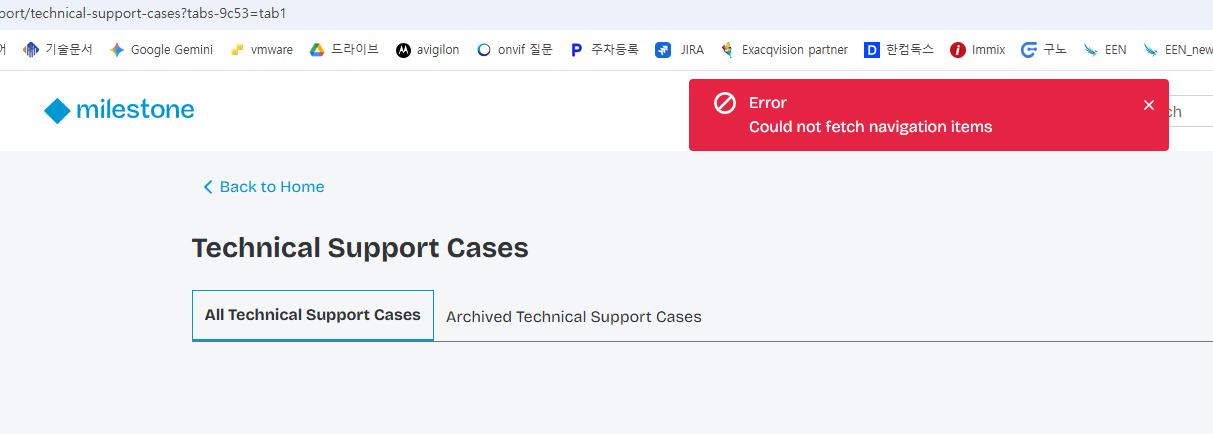
Task: Open the onvif 질문 bookmark
Action: click(x=515, y=50)
